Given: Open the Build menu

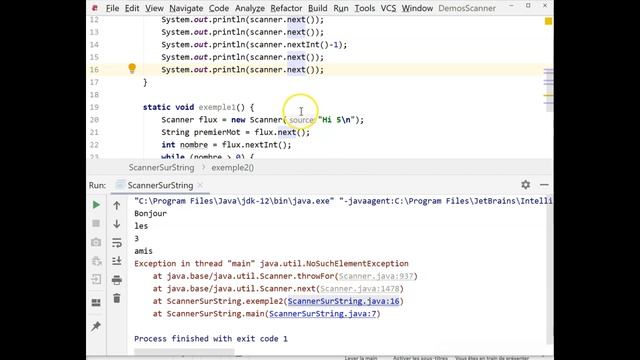Looking at the screenshot, I should (318, 8).
